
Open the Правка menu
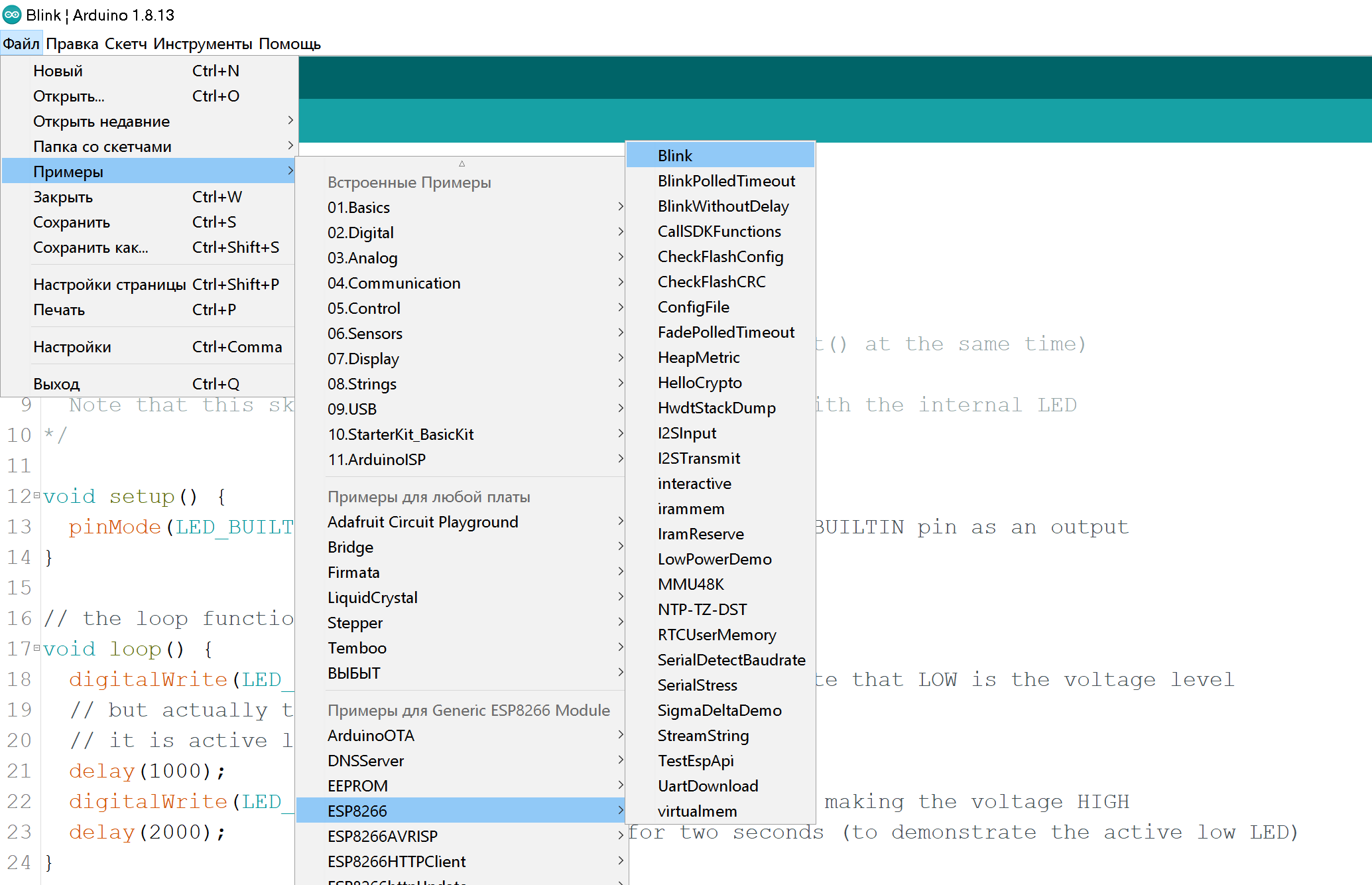click(72, 44)
